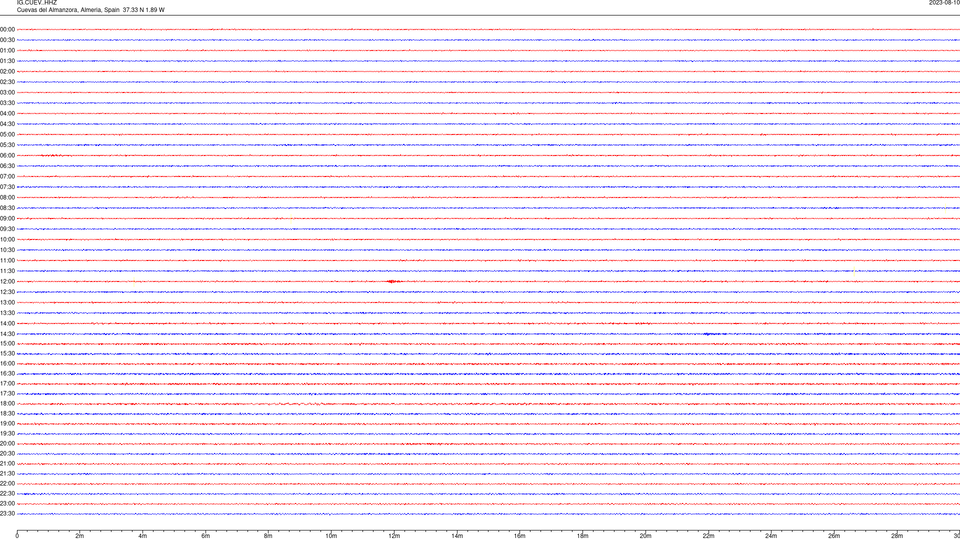Select the 00:30 time row label

[x=7, y=40]
